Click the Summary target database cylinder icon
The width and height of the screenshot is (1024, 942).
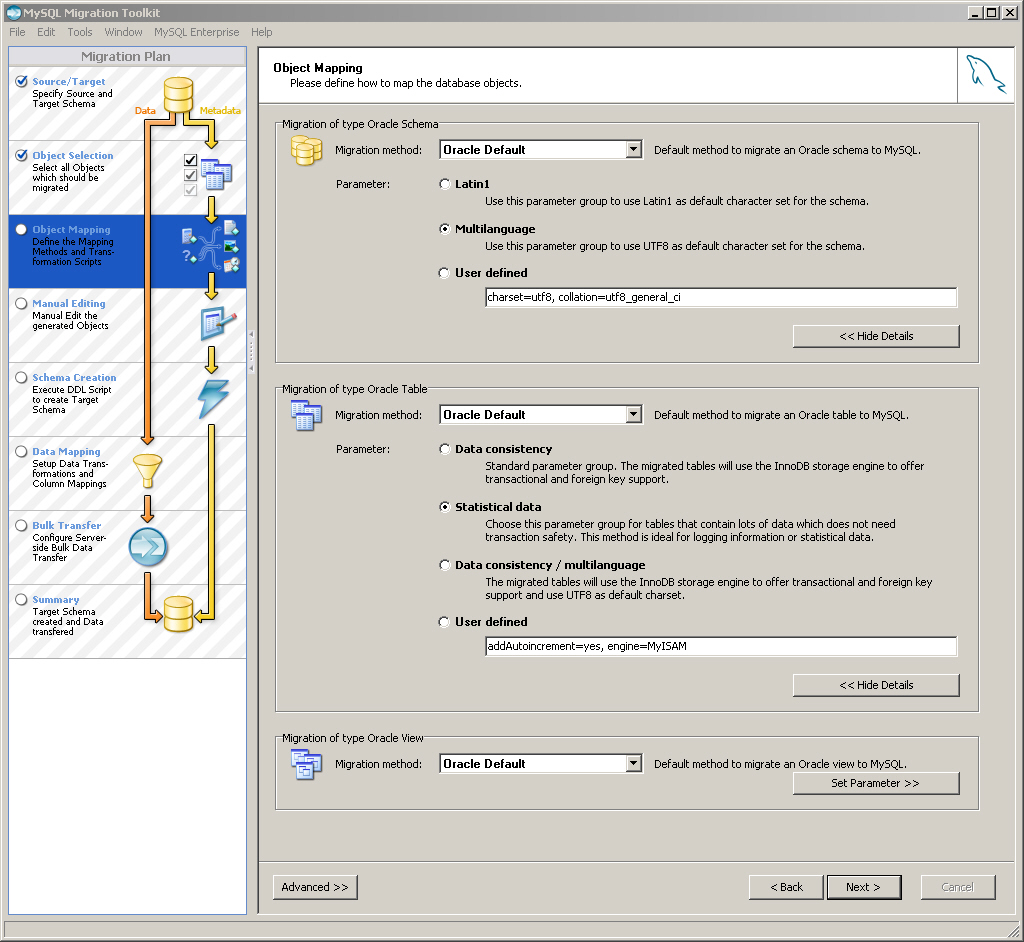point(178,614)
